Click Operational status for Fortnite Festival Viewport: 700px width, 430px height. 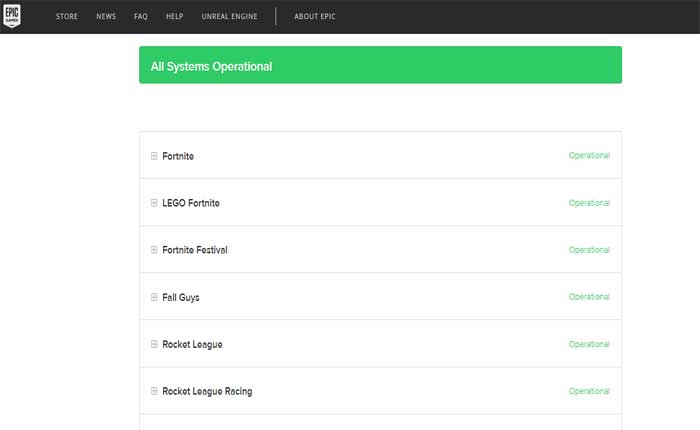click(589, 250)
